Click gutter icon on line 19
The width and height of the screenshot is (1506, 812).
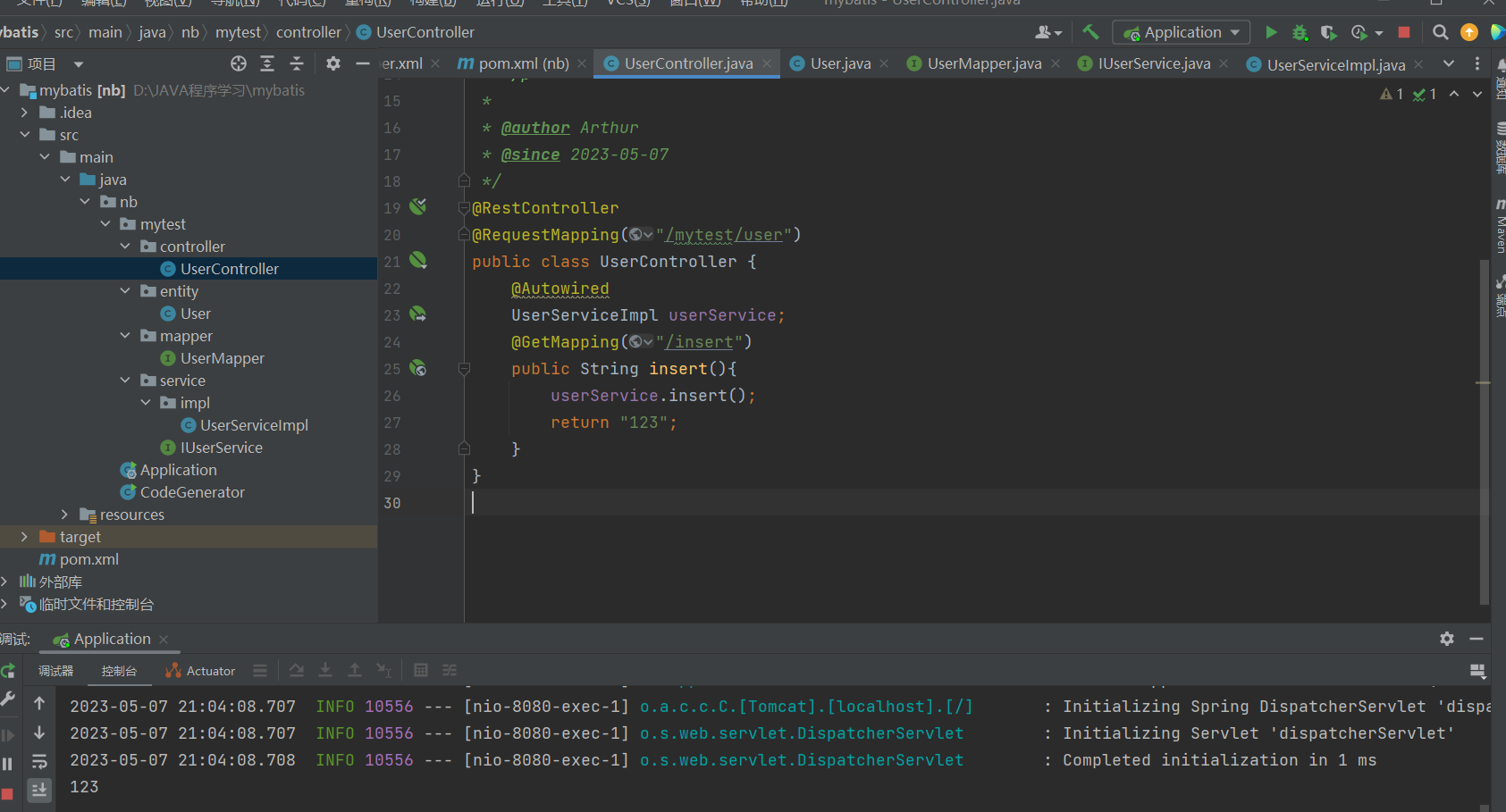[417, 207]
